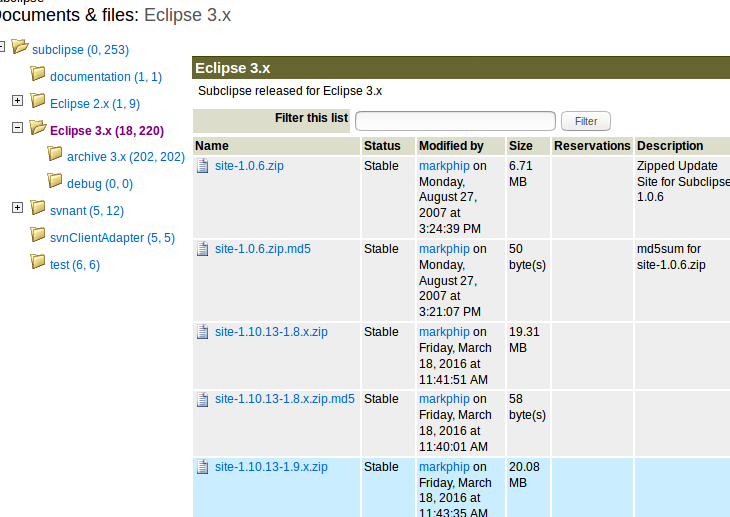Open markphip profile in site-1.0.6.zip row

tap(444, 166)
